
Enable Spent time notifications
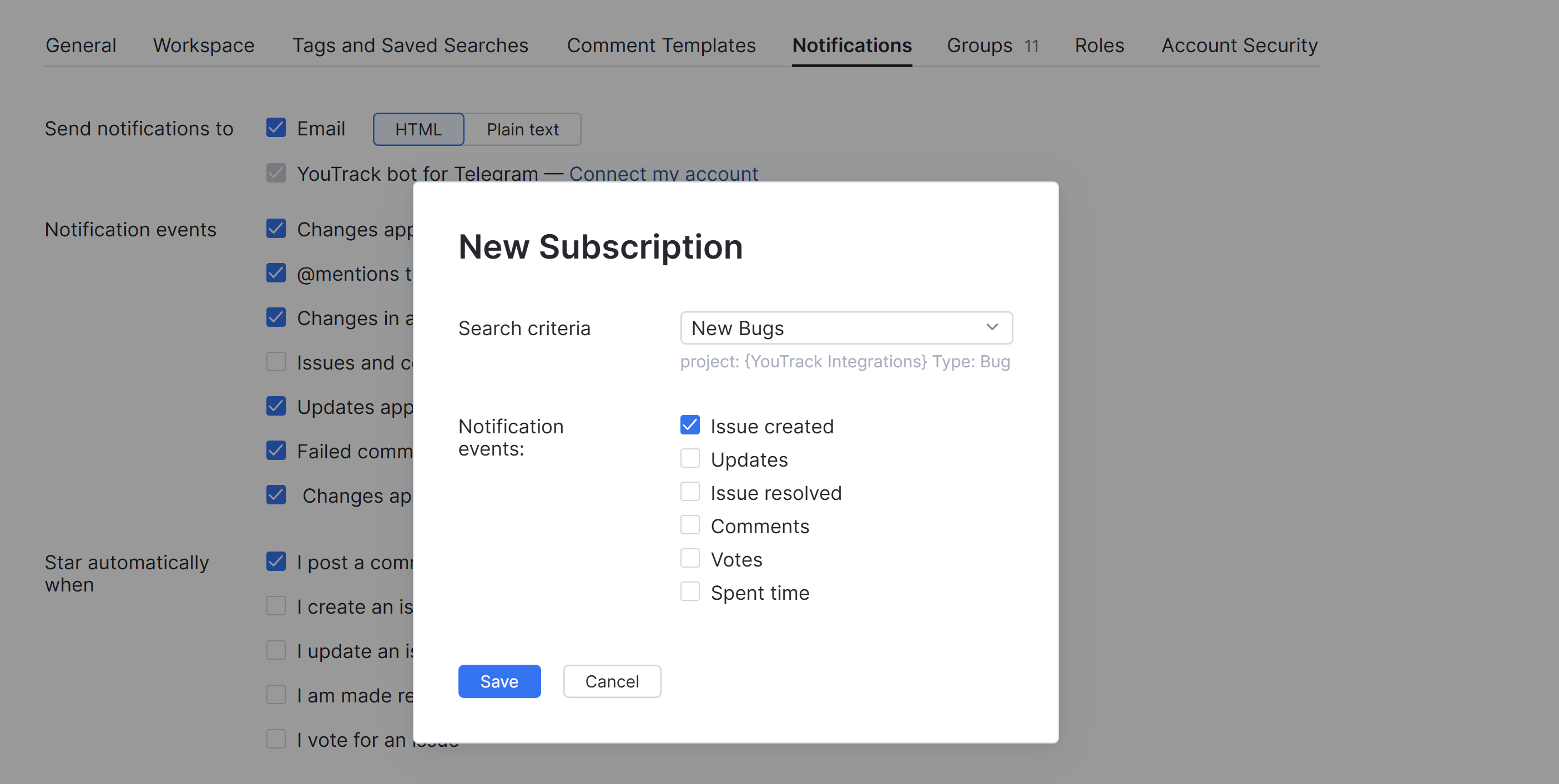689,591
